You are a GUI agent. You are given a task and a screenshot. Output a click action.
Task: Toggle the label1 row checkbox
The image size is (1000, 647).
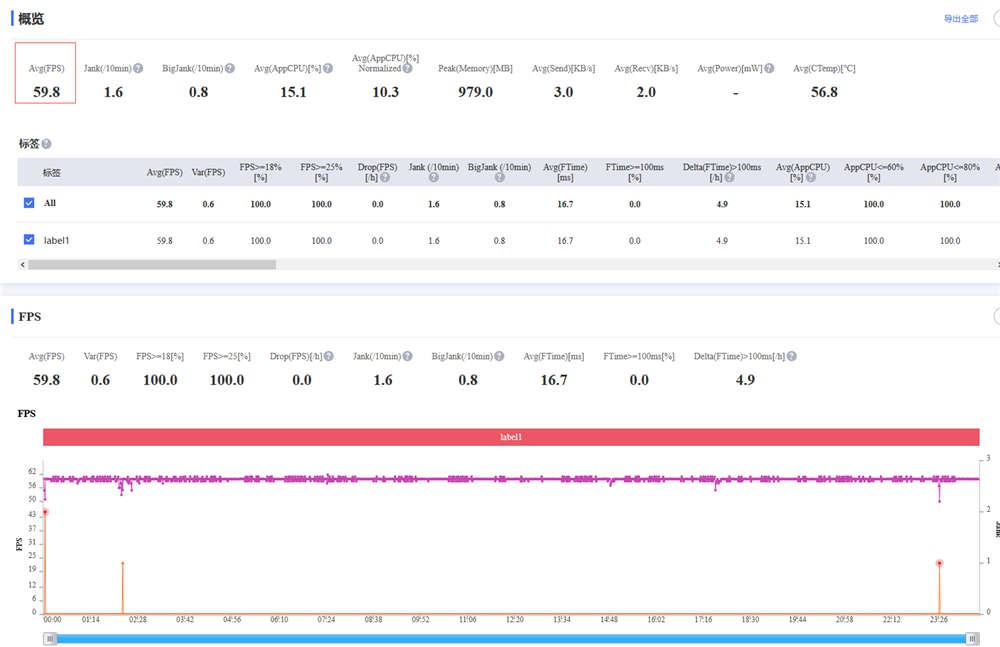click(x=29, y=239)
